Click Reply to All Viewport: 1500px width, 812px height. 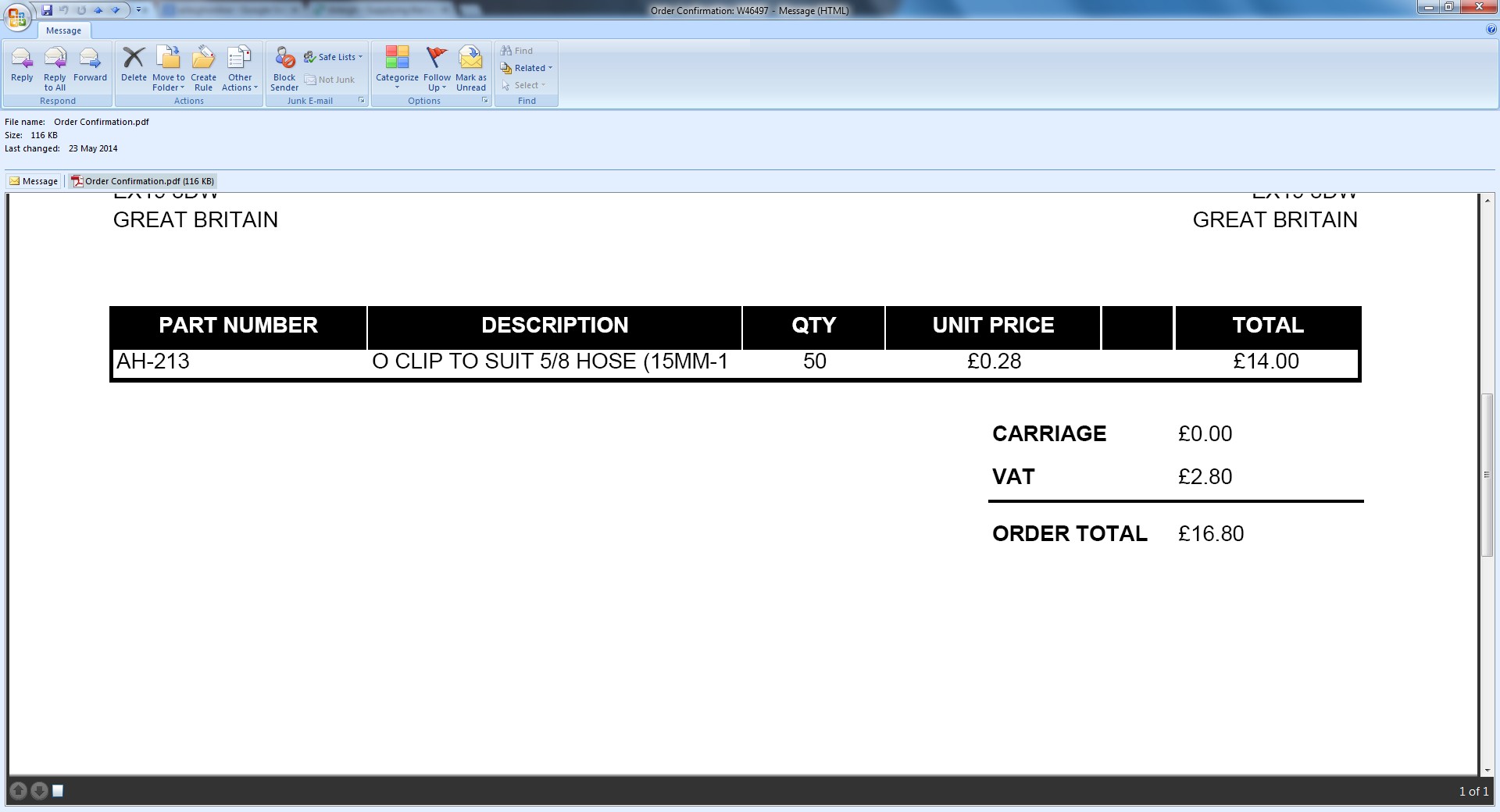(55, 69)
